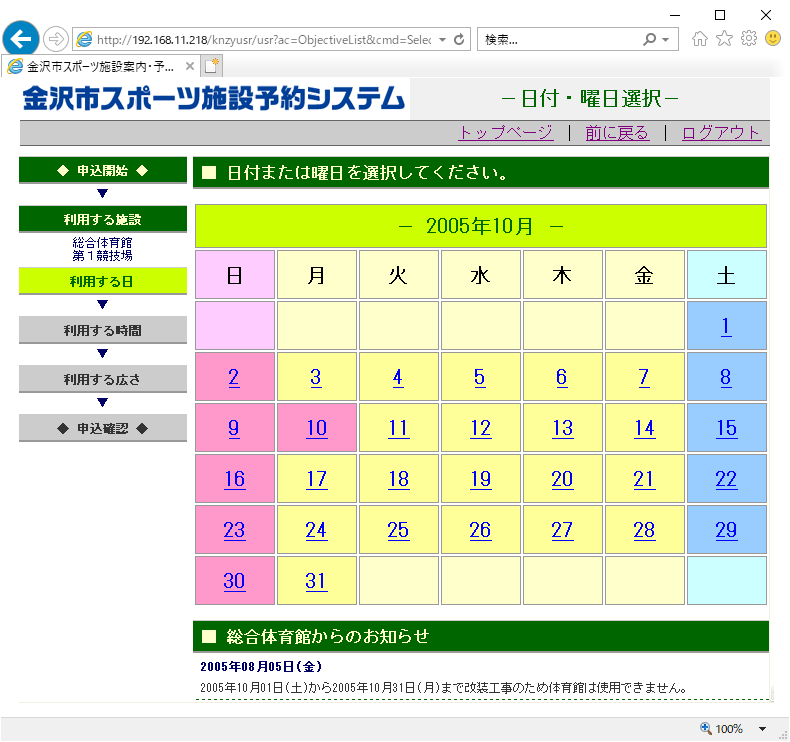The width and height of the screenshot is (790, 742).
Task: Select October 25 on the calendar
Action: click(x=398, y=530)
